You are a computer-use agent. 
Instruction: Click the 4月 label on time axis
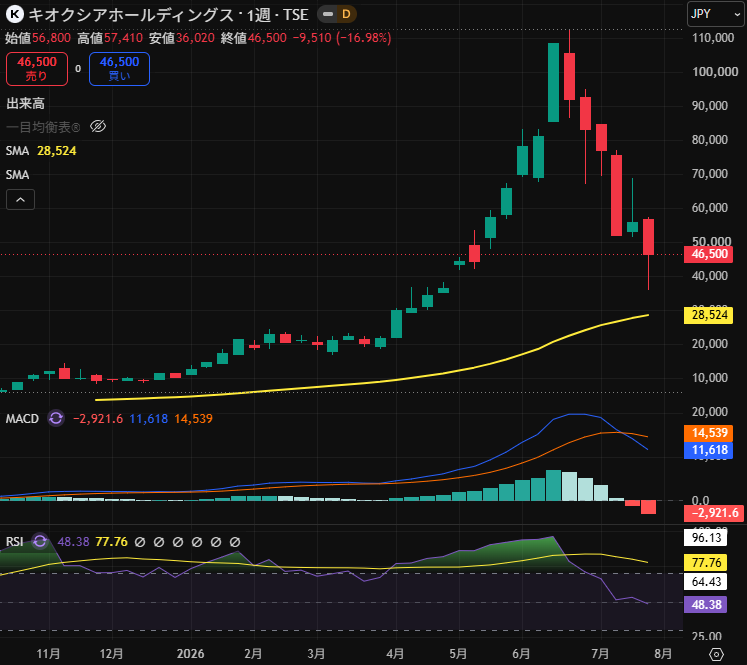point(395,654)
